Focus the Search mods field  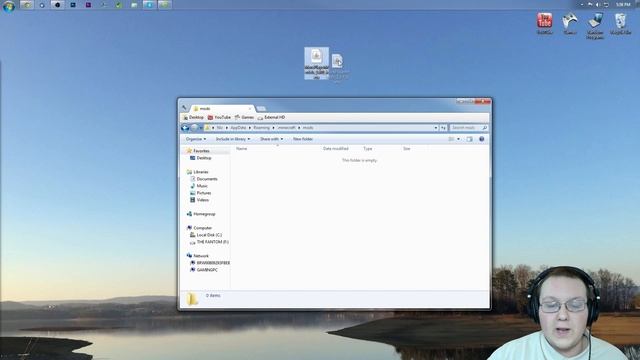point(469,128)
